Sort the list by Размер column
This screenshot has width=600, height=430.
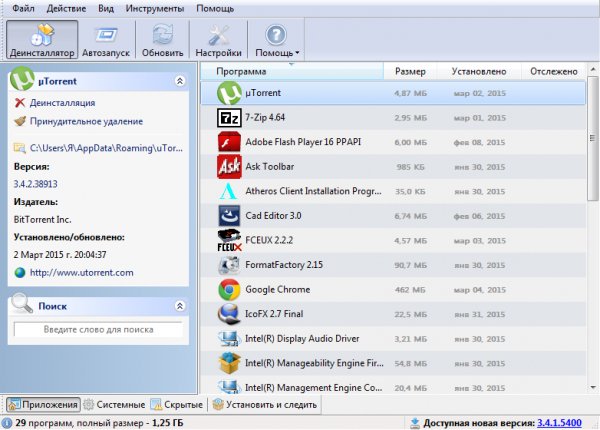tap(410, 71)
